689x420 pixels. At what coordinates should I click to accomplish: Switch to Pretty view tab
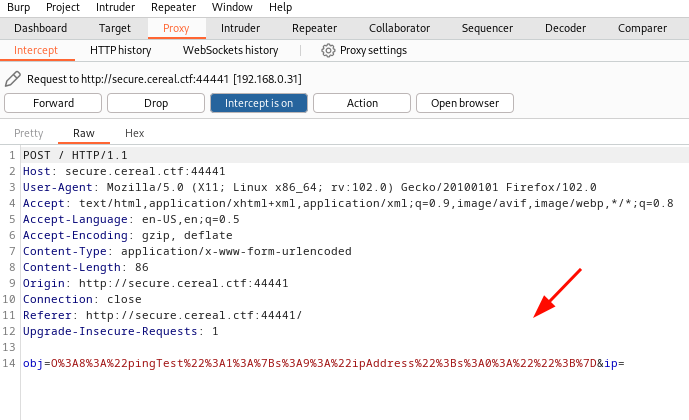tap(29, 133)
